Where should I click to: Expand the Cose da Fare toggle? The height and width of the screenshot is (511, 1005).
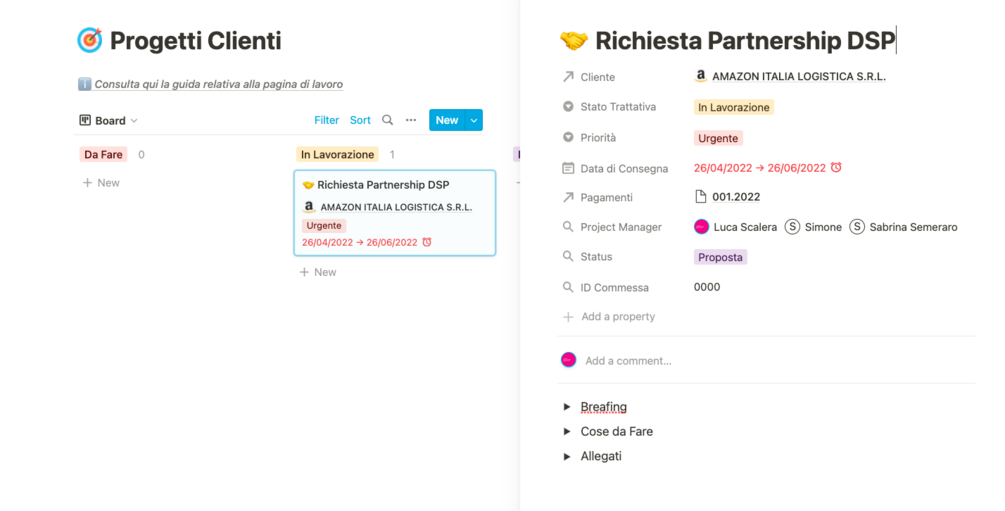(x=567, y=432)
